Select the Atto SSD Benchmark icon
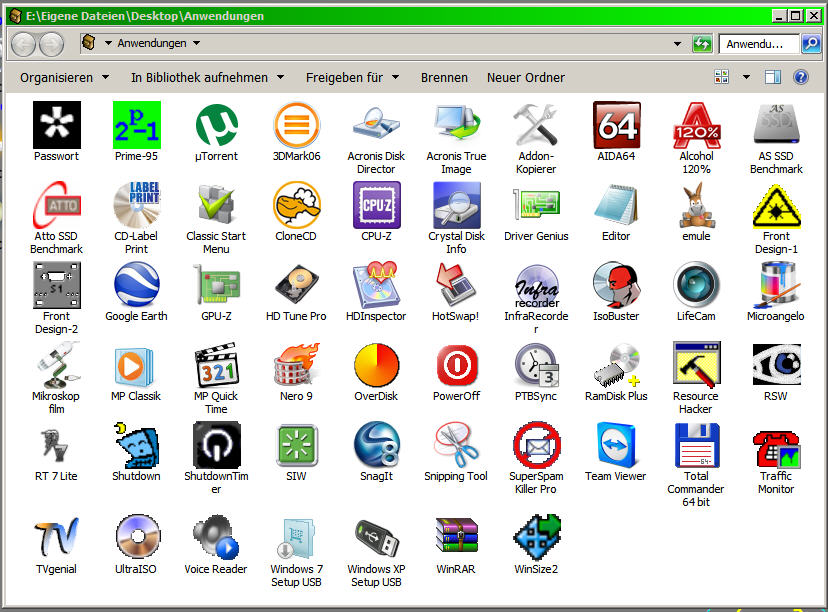Viewport: 828px width, 612px height. pyautogui.click(x=57, y=205)
